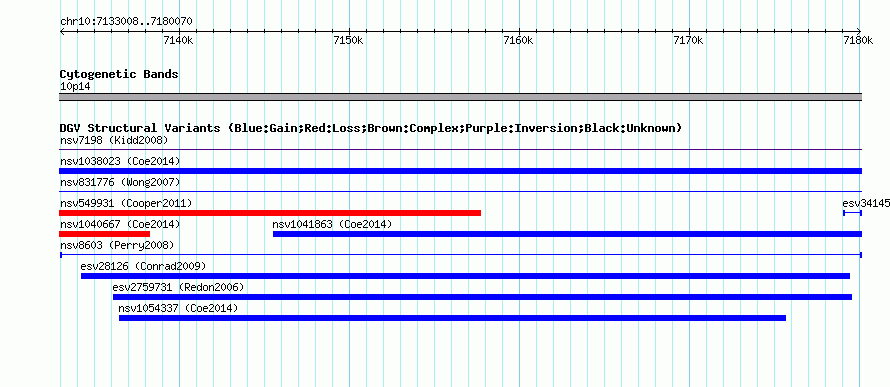
Task: Click the small esv34145 variant marker
Action: pos(853,213)
